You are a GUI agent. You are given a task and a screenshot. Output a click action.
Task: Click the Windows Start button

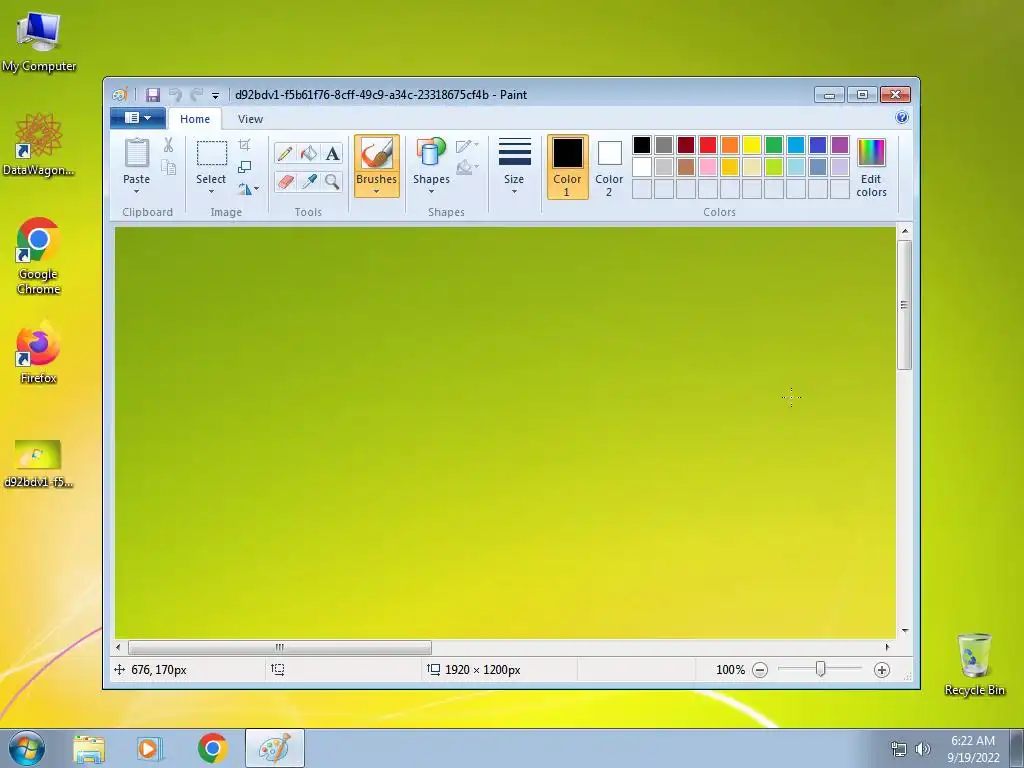coord(26,748)
